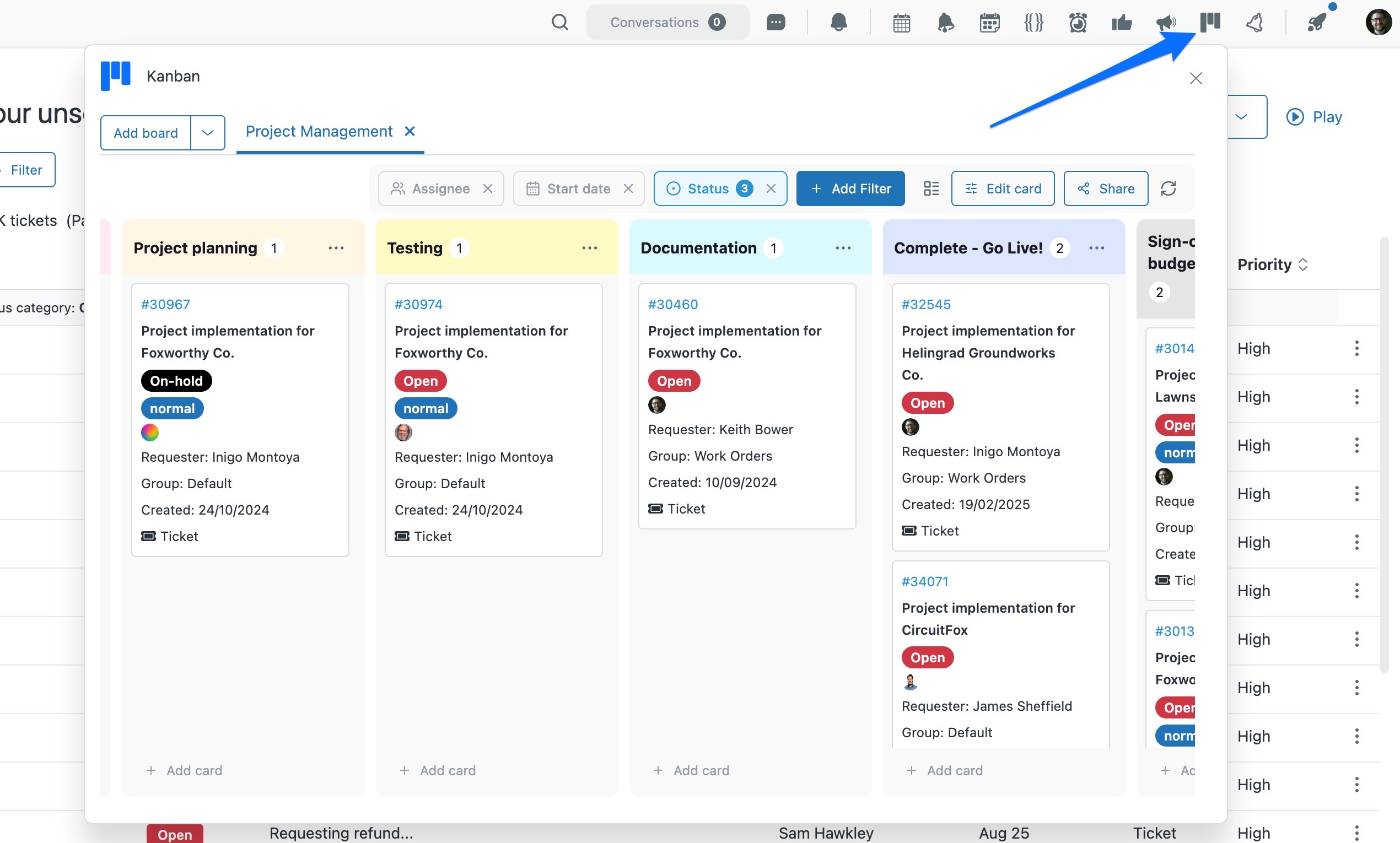Image resolution: width=1400 pixels, height=843 pixels.
Task: Expand dropdown chevron left of Play button
Action: pyautogui.click(x=1241, y=117)
